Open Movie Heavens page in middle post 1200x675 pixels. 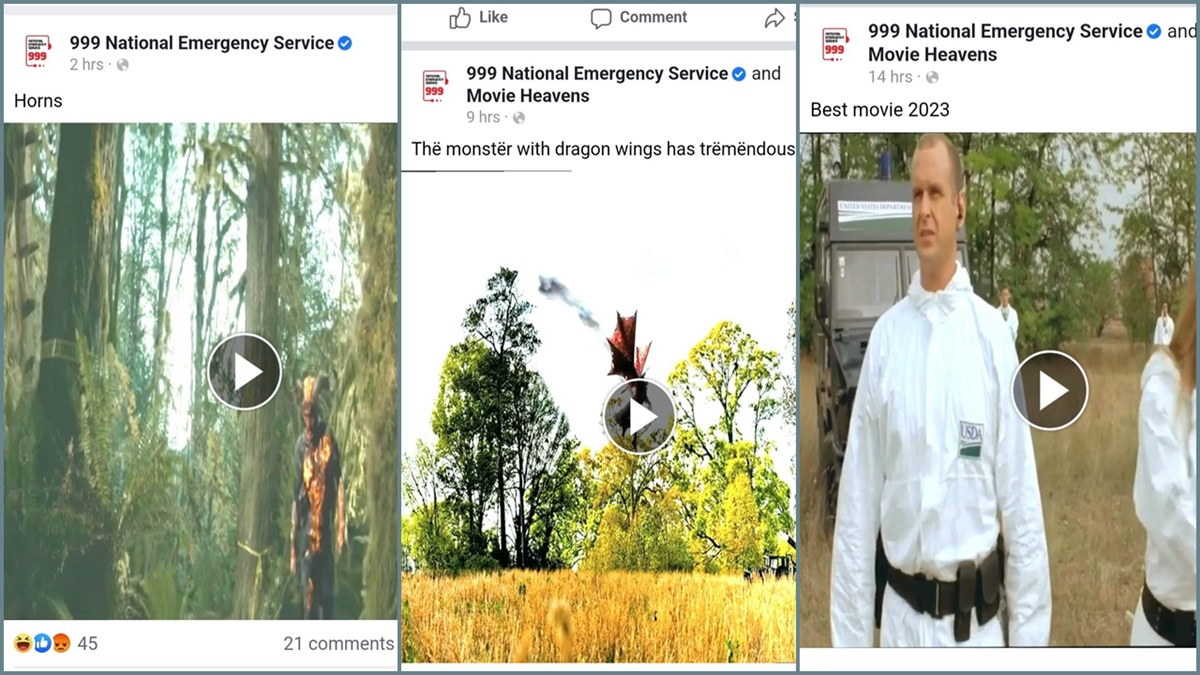[x=528, y=96]
